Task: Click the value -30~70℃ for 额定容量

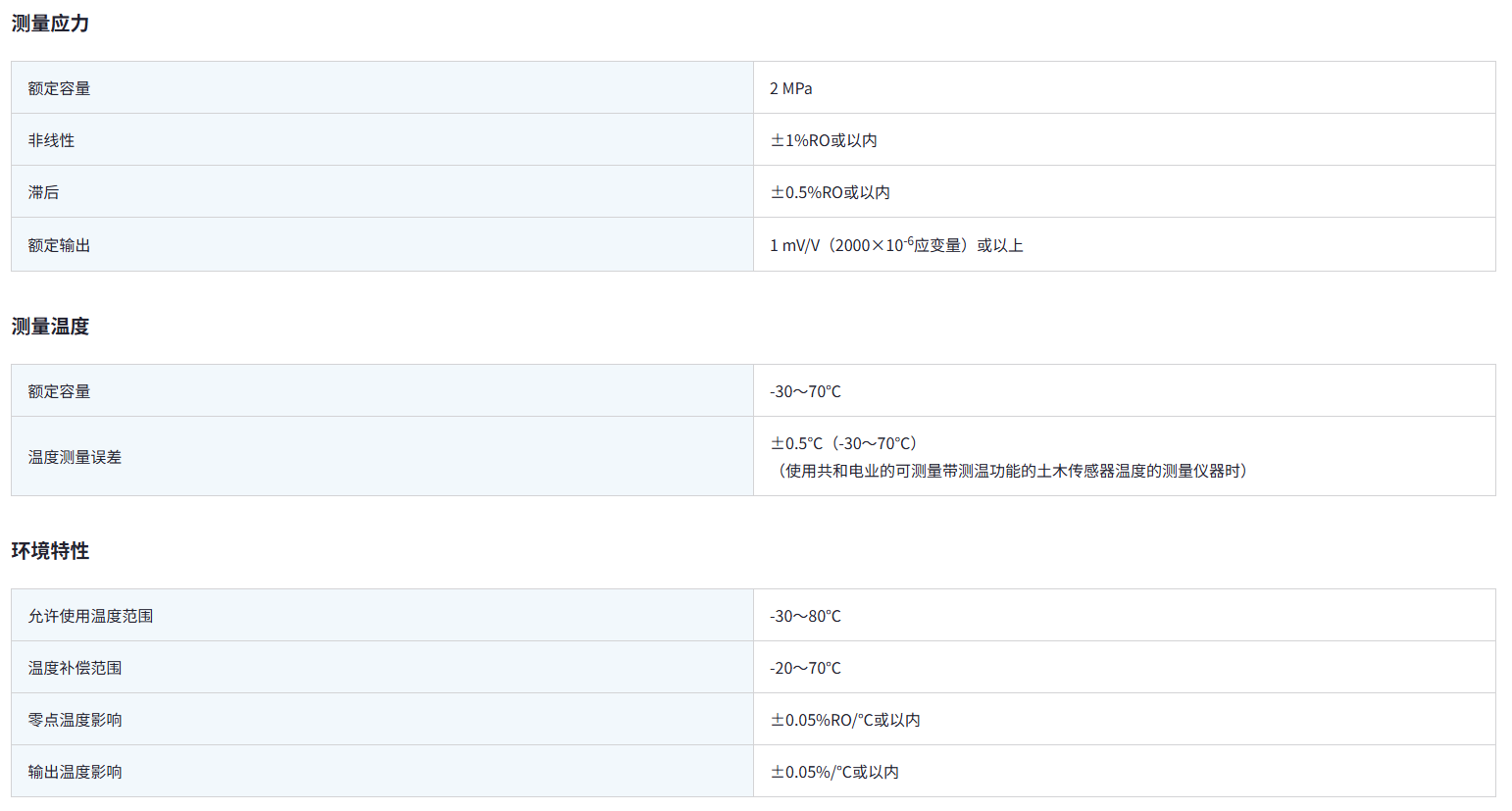Action: [805, 391]
